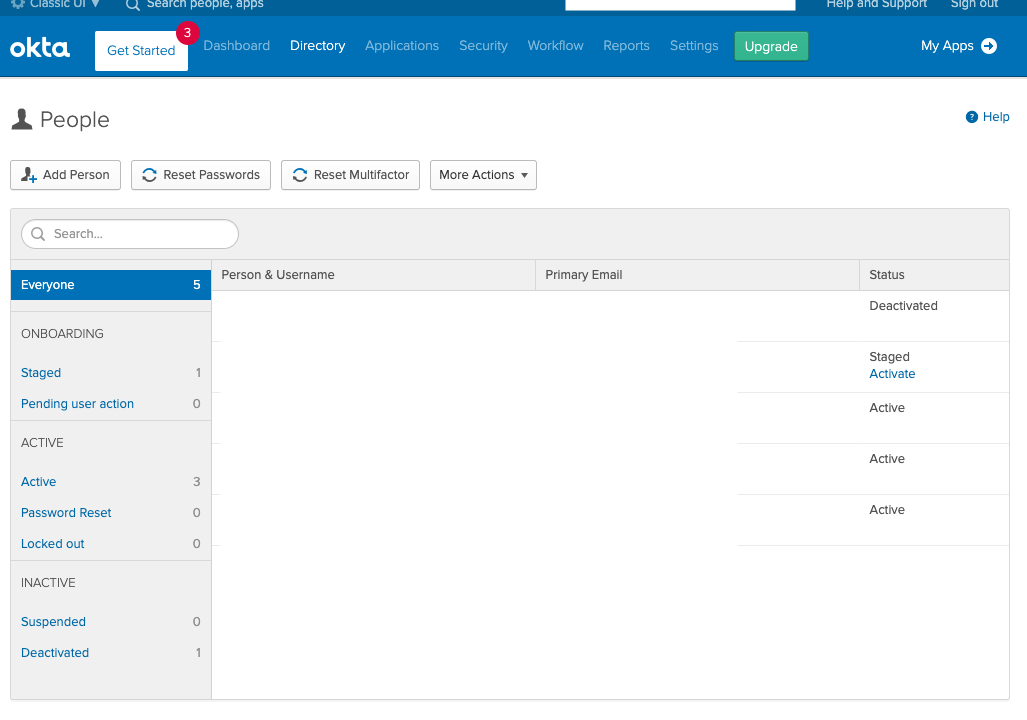This screenshot has width=1027, height=720.
Task: Click the add-person plus icon
Action: pyautogui.click(x=28, y=175)
